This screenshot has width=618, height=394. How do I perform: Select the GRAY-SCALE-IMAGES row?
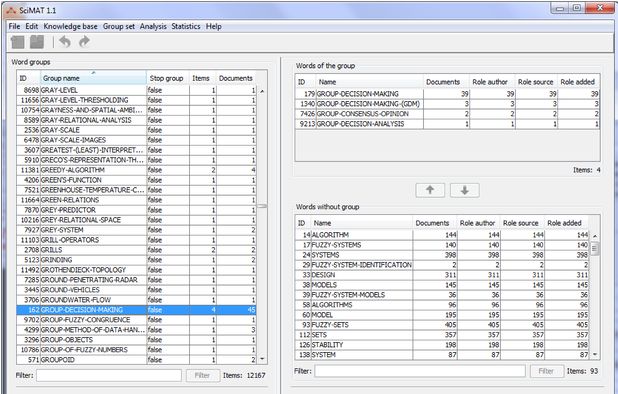click(x=136, y=140)
